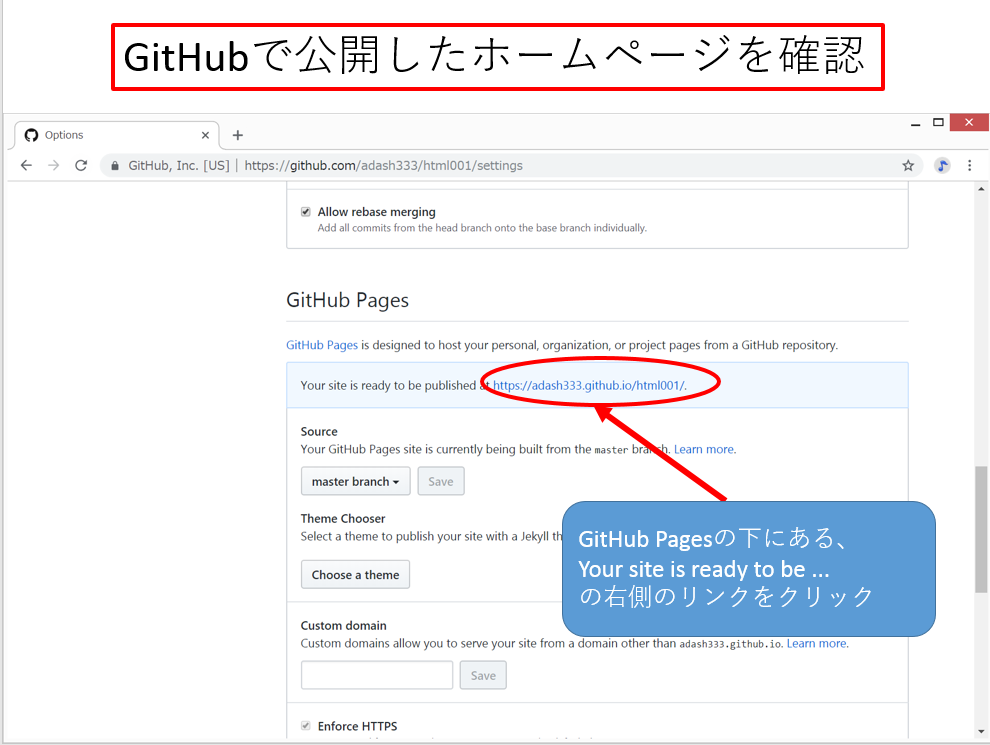This screenshot has height=745, width=990.
Task: Reload the page with refresh icon
Action: (x=82, y=166)
